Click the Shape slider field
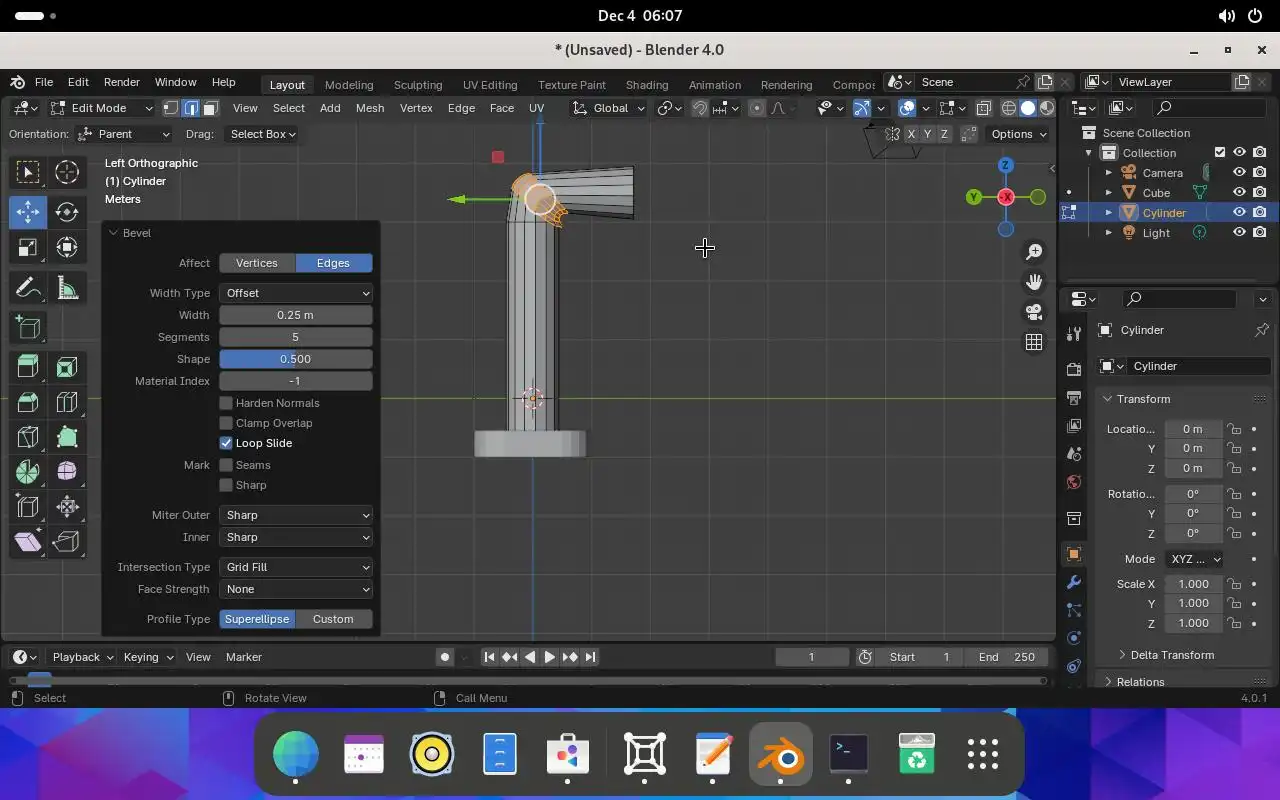Screen dimensions: 1280x800 (296, 359)
